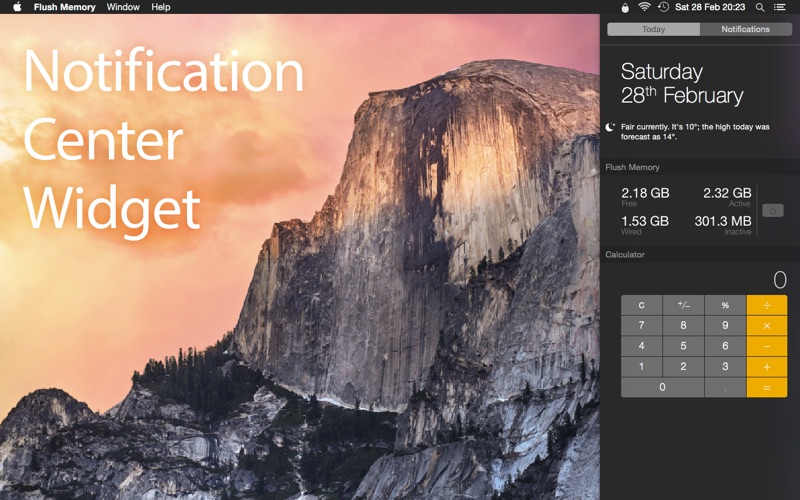The height and width of the screenshot is (500, 800).
Task: Tap calculator digit 6
Action: [725, 346]
